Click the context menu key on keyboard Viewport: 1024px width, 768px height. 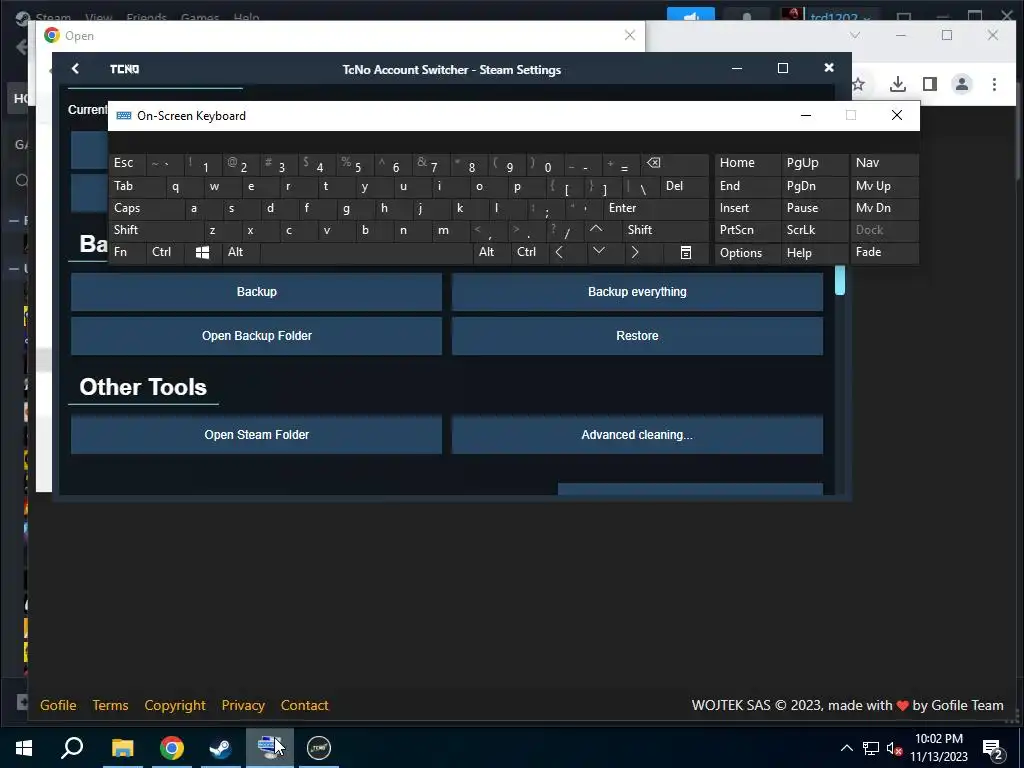(x=686, y=252)
